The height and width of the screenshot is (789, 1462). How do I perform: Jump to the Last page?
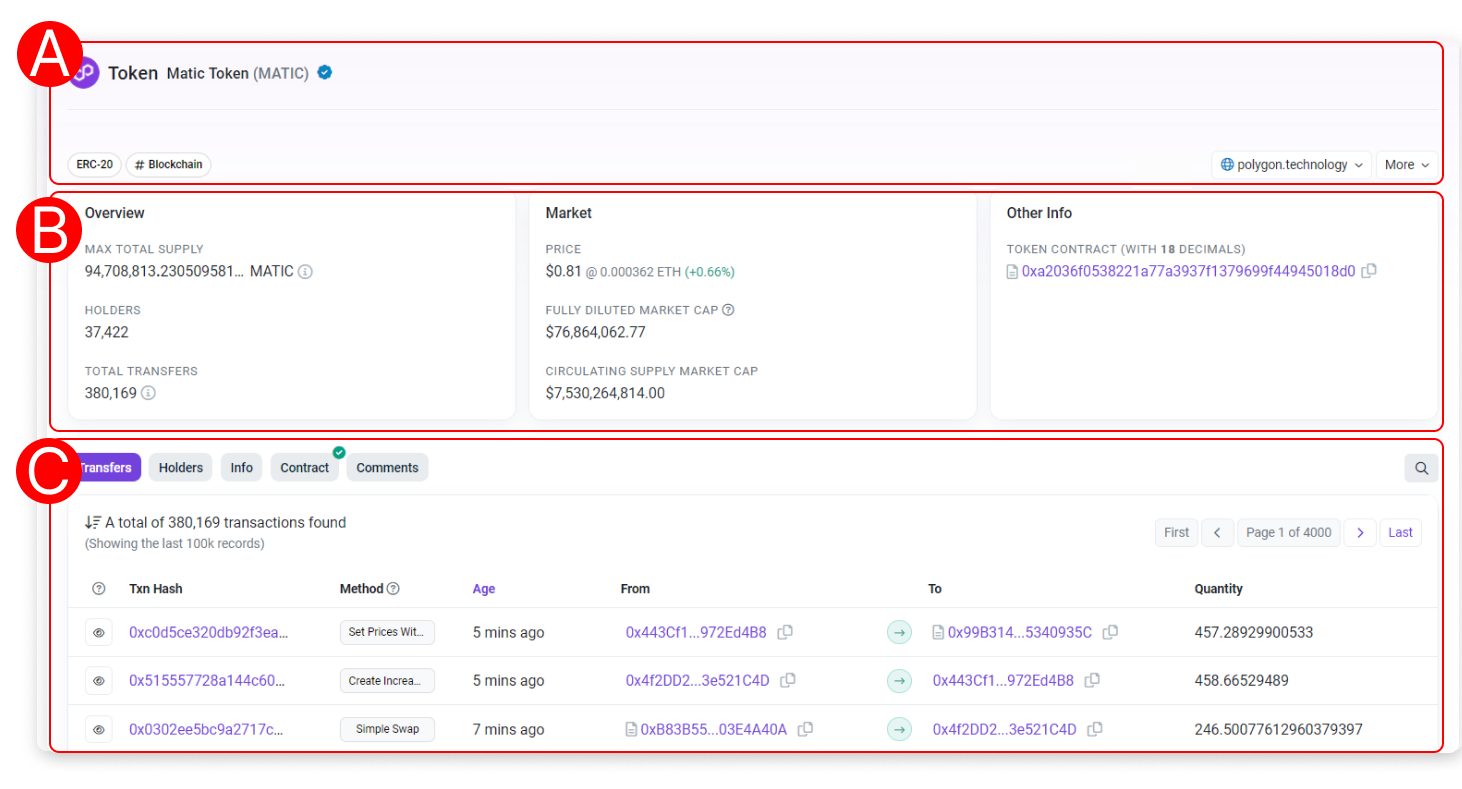click(x=1400, y=533)
